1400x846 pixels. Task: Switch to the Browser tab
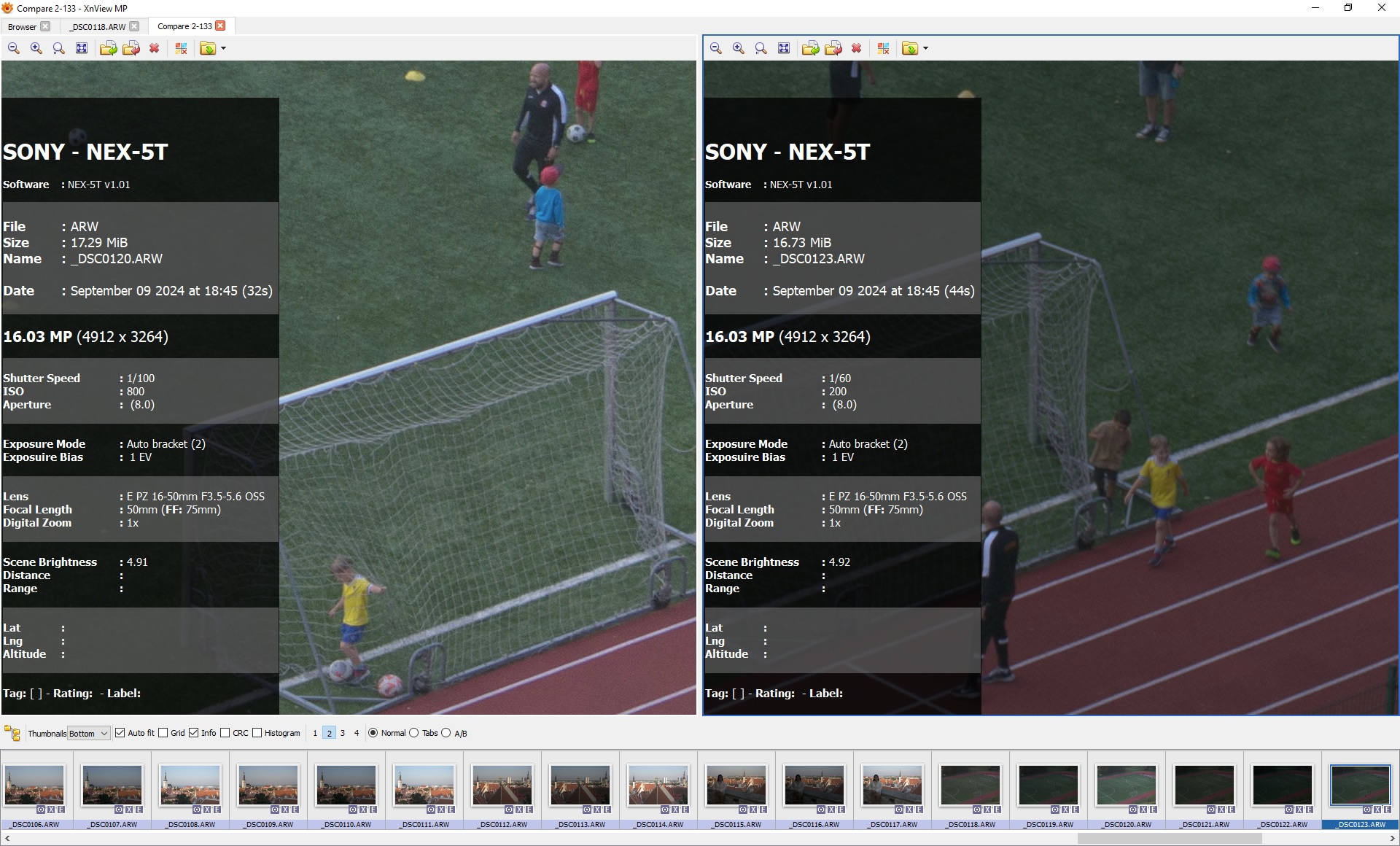pos(23,26)
